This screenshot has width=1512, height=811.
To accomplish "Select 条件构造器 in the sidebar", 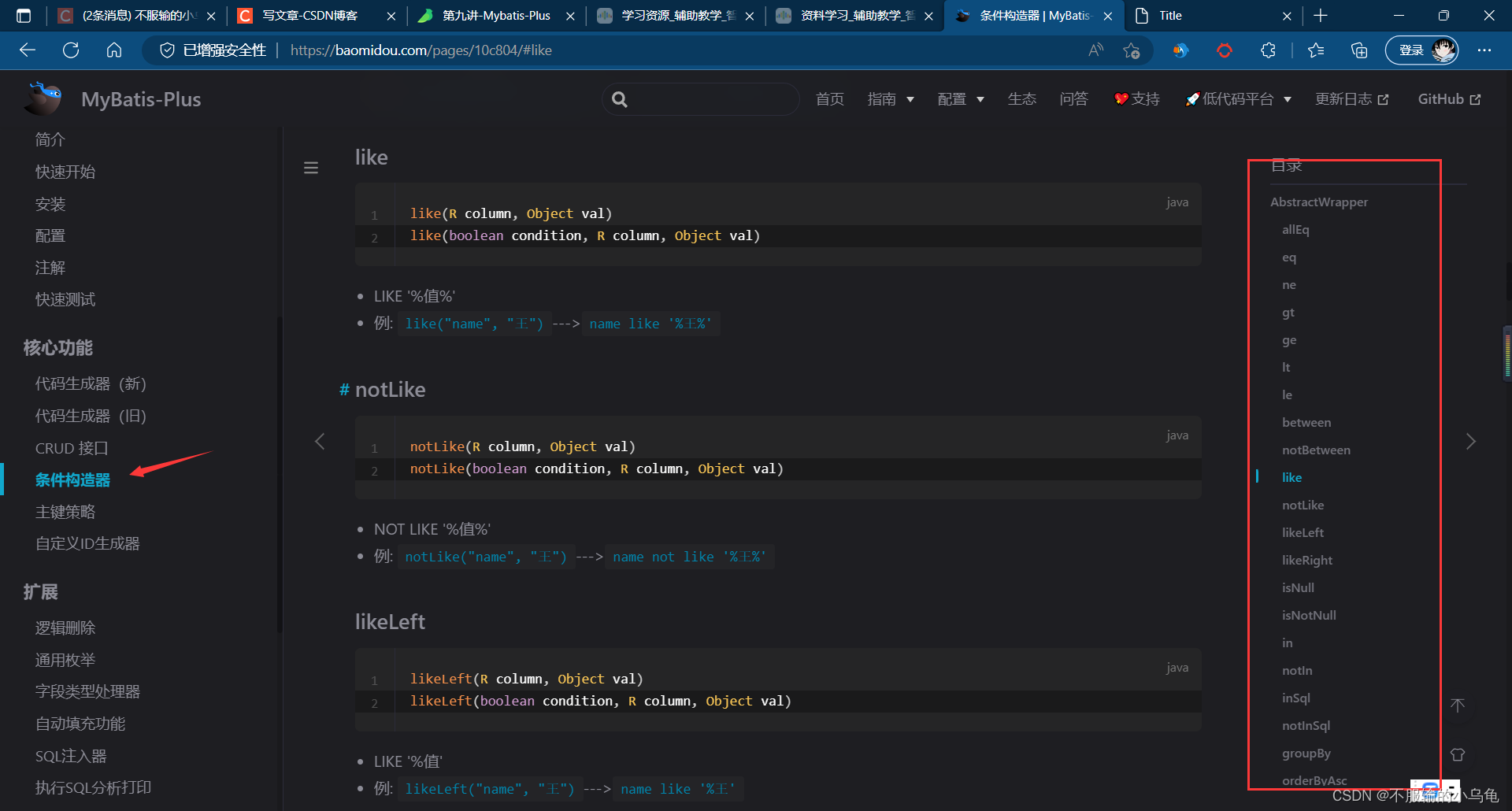I will coord(72,480).
